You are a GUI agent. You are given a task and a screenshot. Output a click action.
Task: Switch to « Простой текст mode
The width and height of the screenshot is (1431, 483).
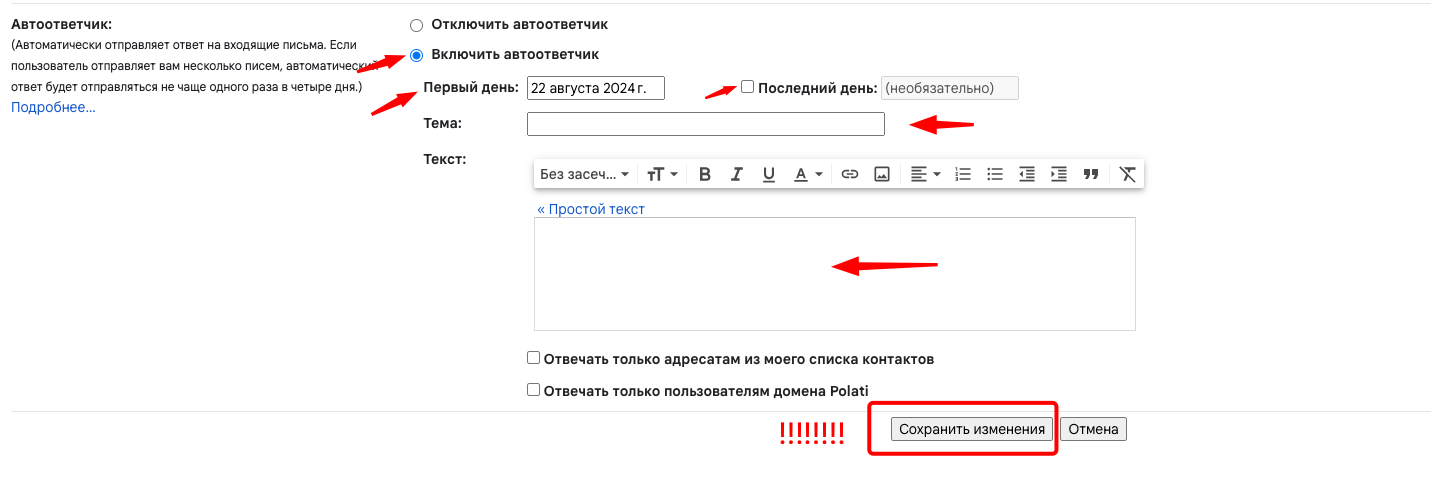(x=591, y=209)
